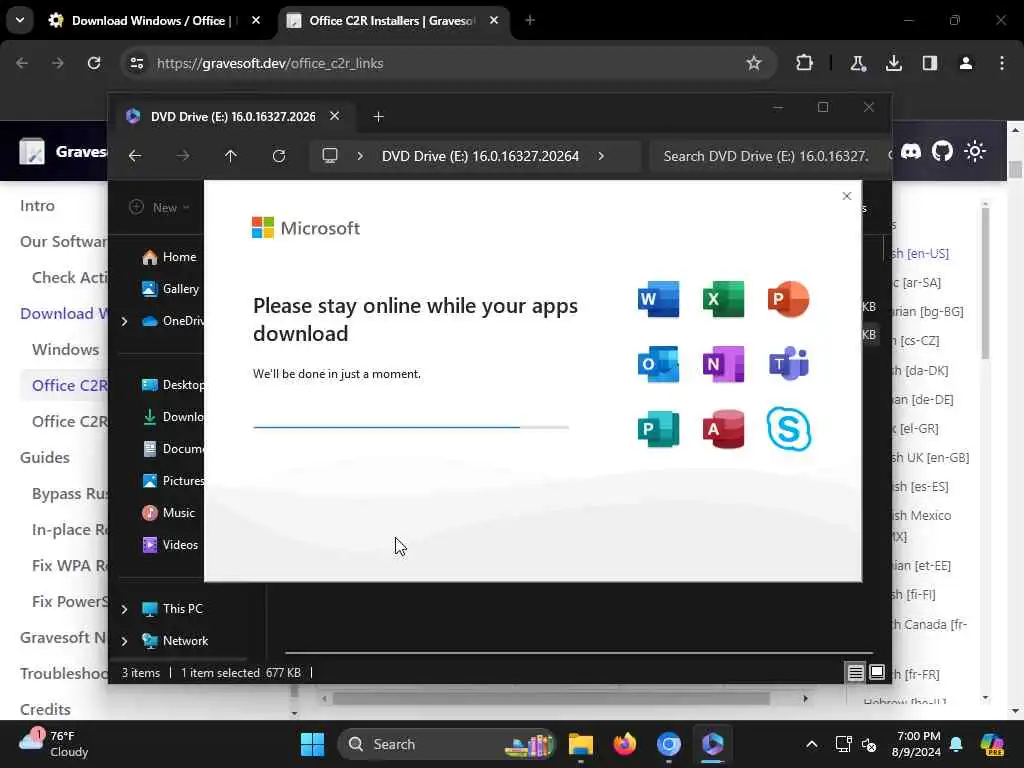Expand the This PC tree node
This screenshot has height=768, width=1024.
tap(124, 609)
